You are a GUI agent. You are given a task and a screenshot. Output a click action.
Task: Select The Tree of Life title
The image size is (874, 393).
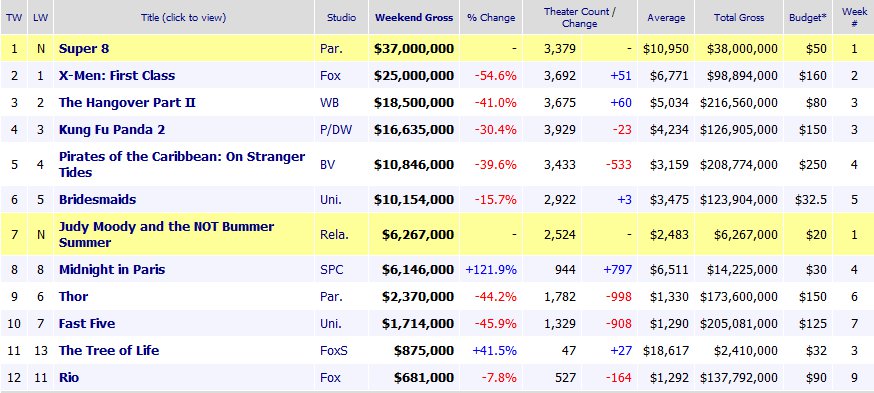pyautogui.click(x=109, y=351)
